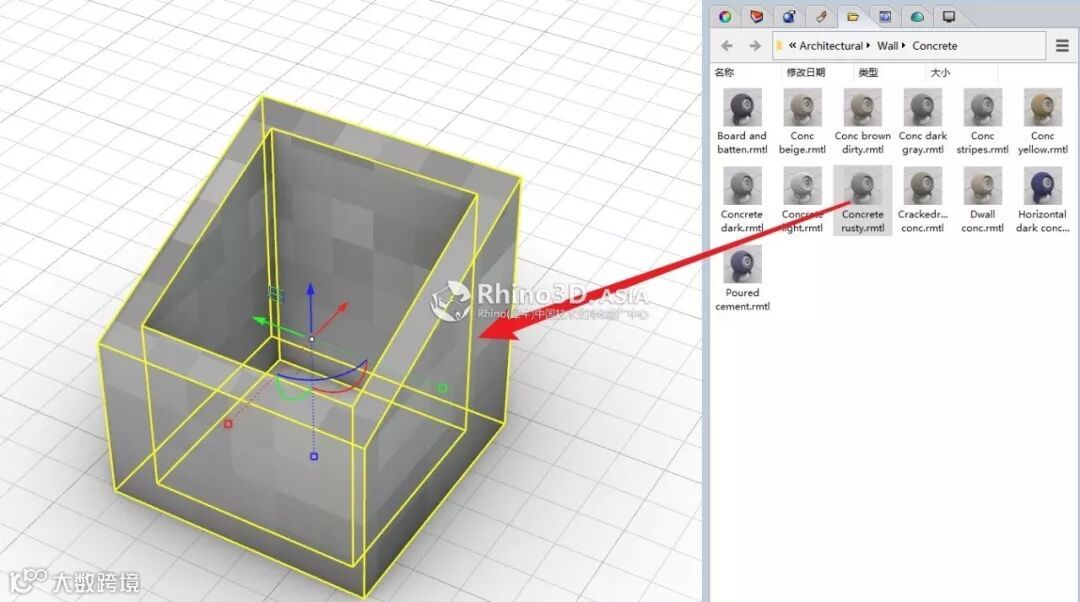1080x602 pixels.
Task: Click the Concrete breadcrumb segment
Action: 935,45
